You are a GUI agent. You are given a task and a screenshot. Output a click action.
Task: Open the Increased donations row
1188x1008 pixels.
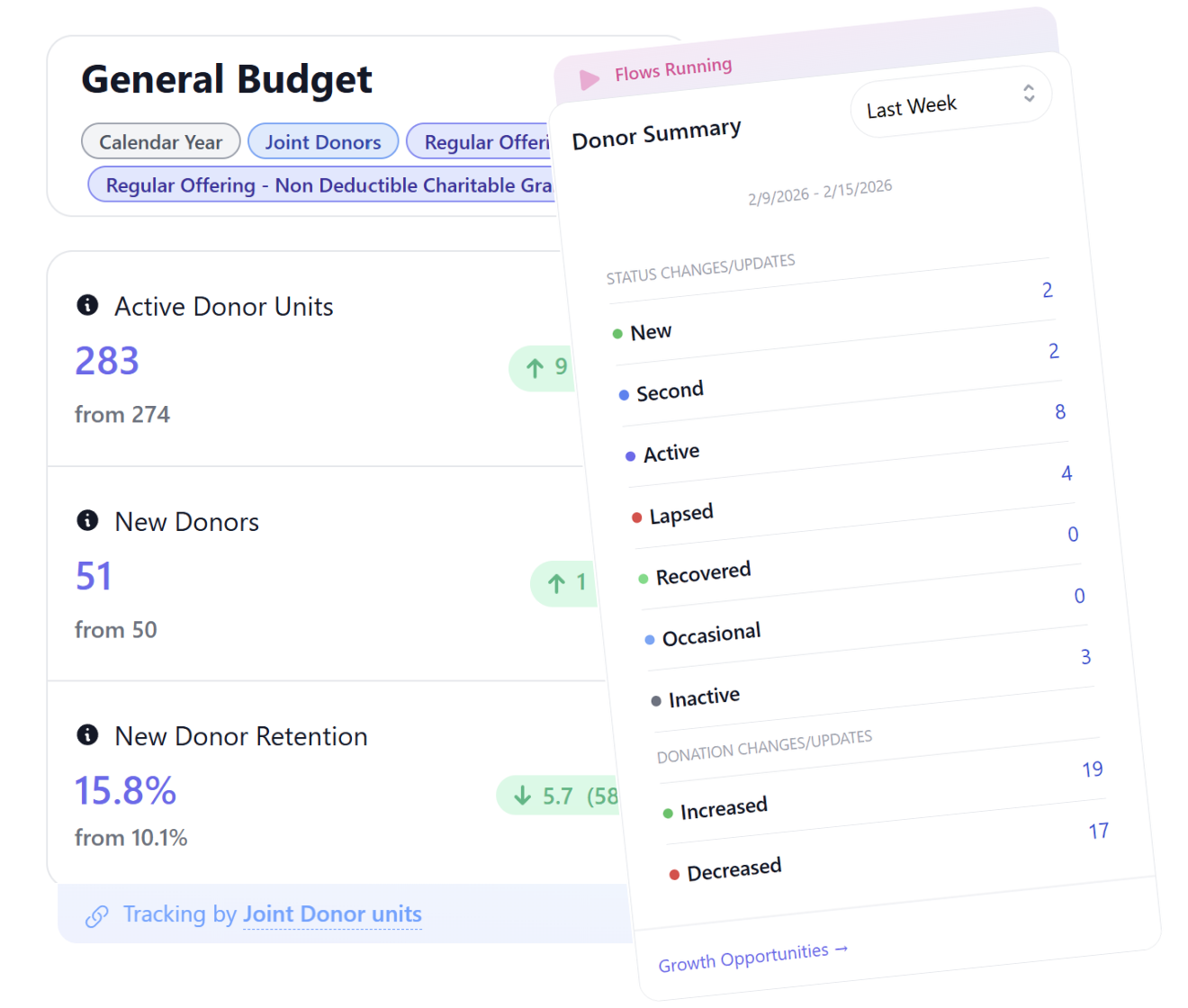723,808
